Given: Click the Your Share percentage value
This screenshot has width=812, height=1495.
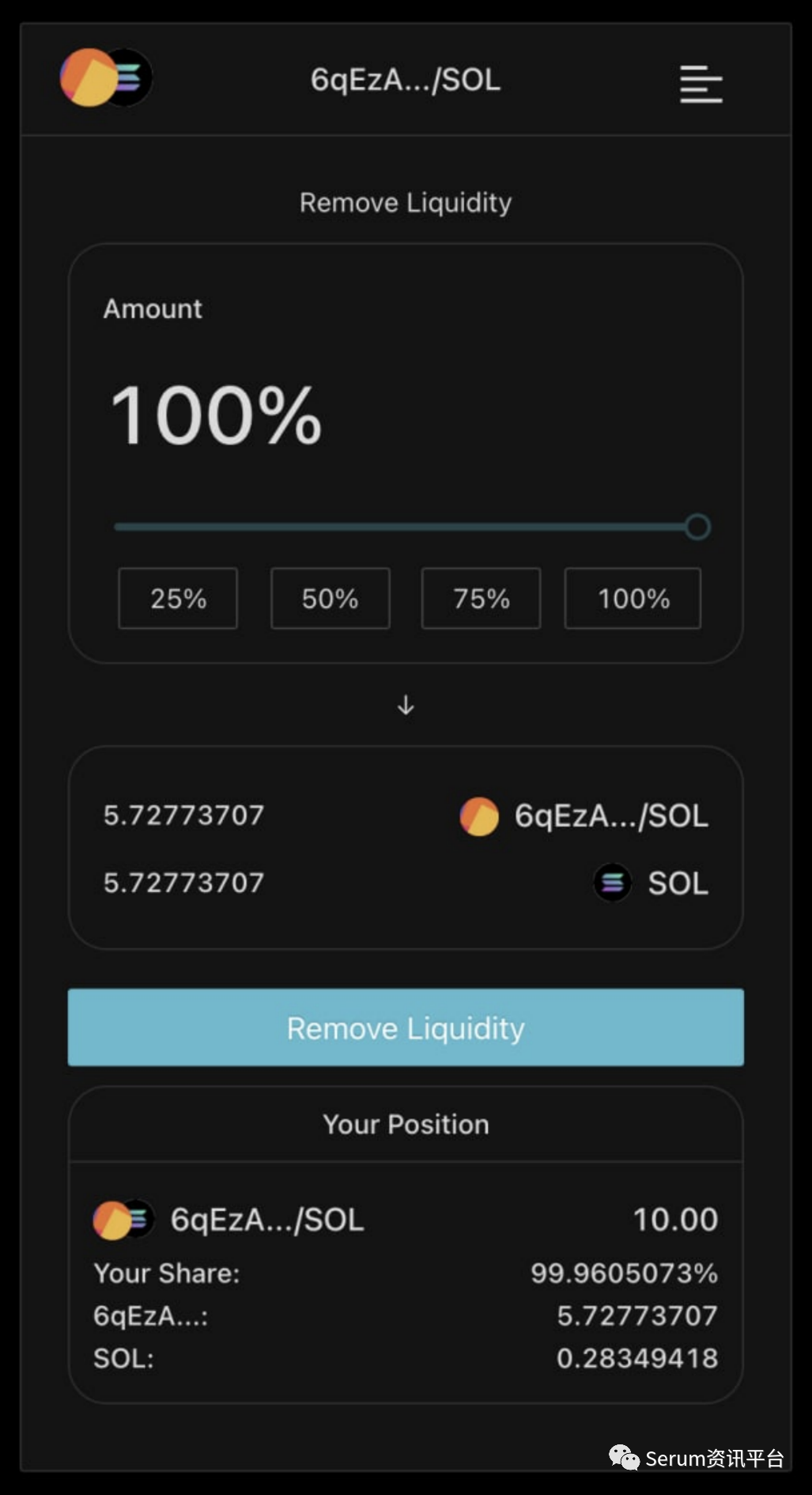Looking at the screenshot, I should 624,1273.
